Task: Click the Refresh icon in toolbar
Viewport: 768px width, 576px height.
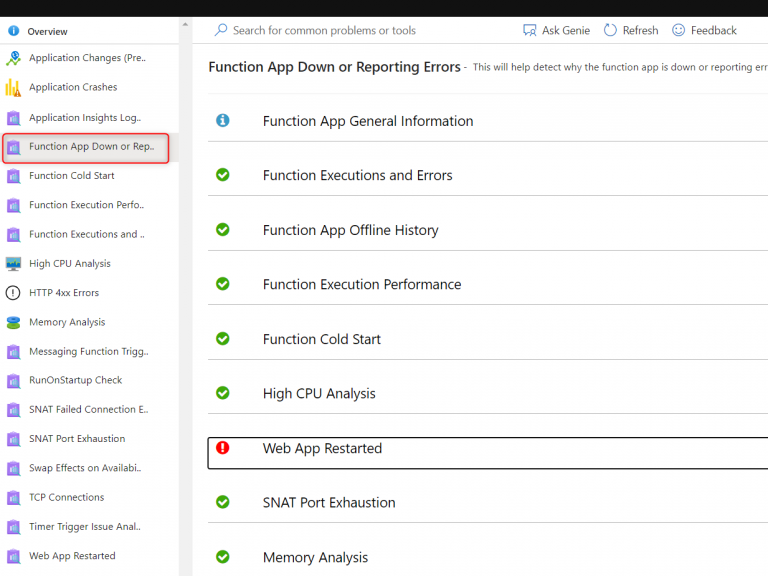Action: 611,31
